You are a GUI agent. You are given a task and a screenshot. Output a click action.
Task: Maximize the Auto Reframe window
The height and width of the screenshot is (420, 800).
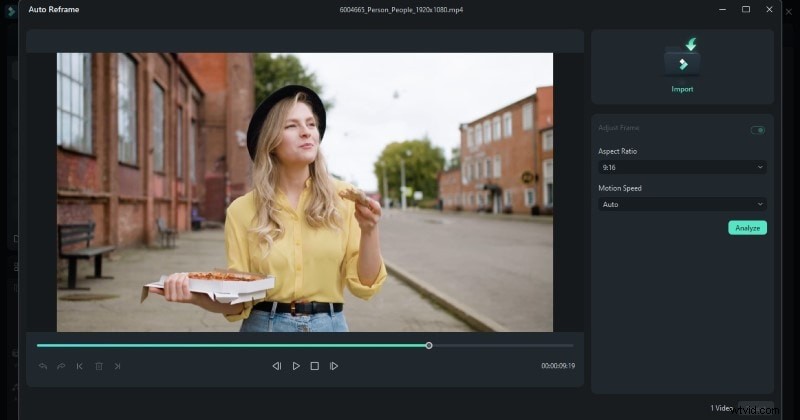point(746,9)
